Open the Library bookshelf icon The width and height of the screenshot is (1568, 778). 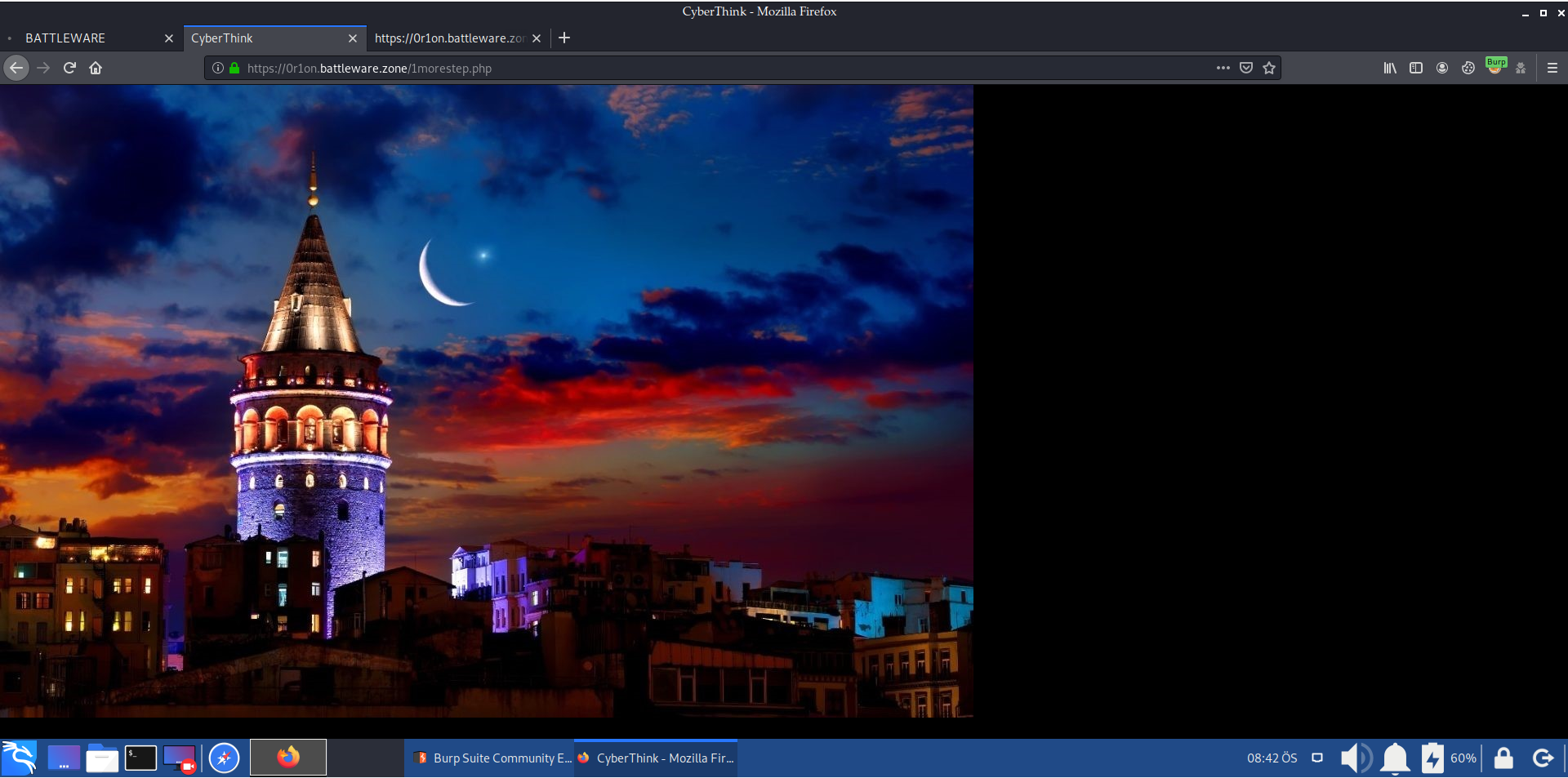tap(1389, 68)
